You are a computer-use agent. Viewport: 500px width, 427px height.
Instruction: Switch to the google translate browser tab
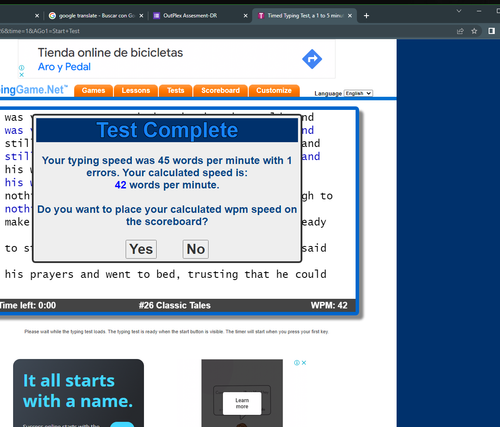coord(97,16)
